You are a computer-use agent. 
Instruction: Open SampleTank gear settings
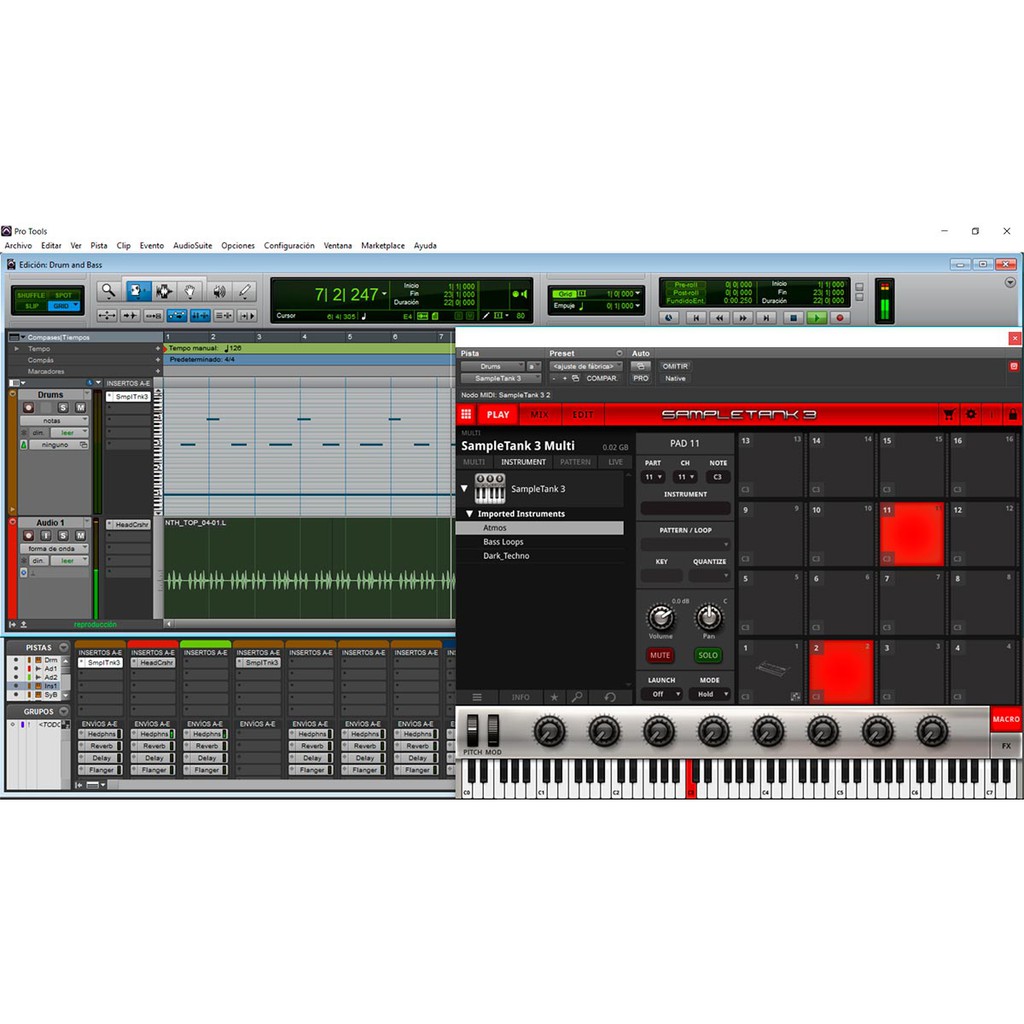[x=971, y=414]
